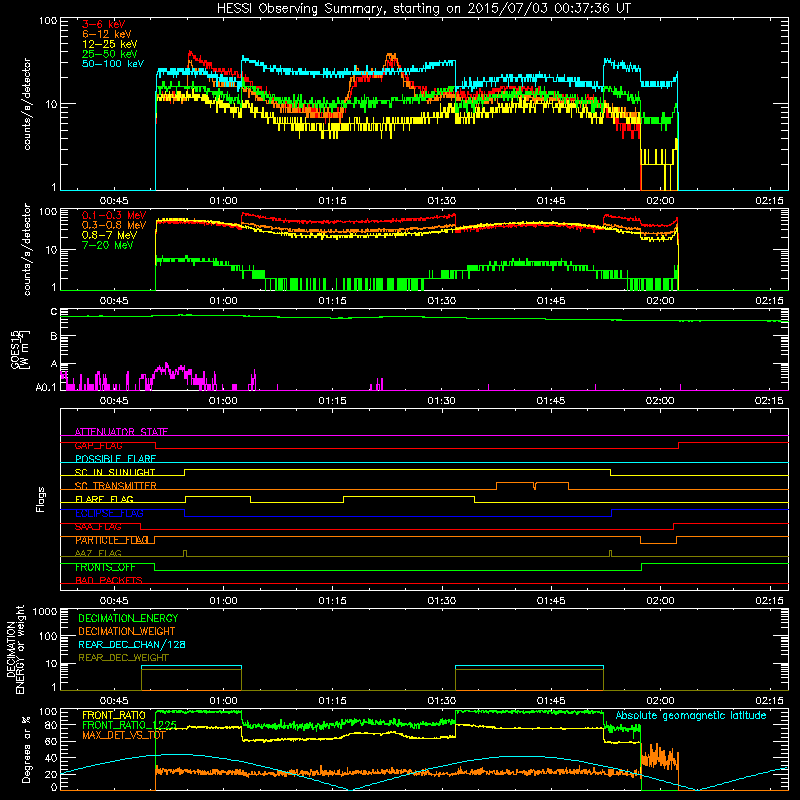The height and width of the screenshot is (800, 800).
Task: Select the 6-12 keV legend label
Action: point(107,34)
